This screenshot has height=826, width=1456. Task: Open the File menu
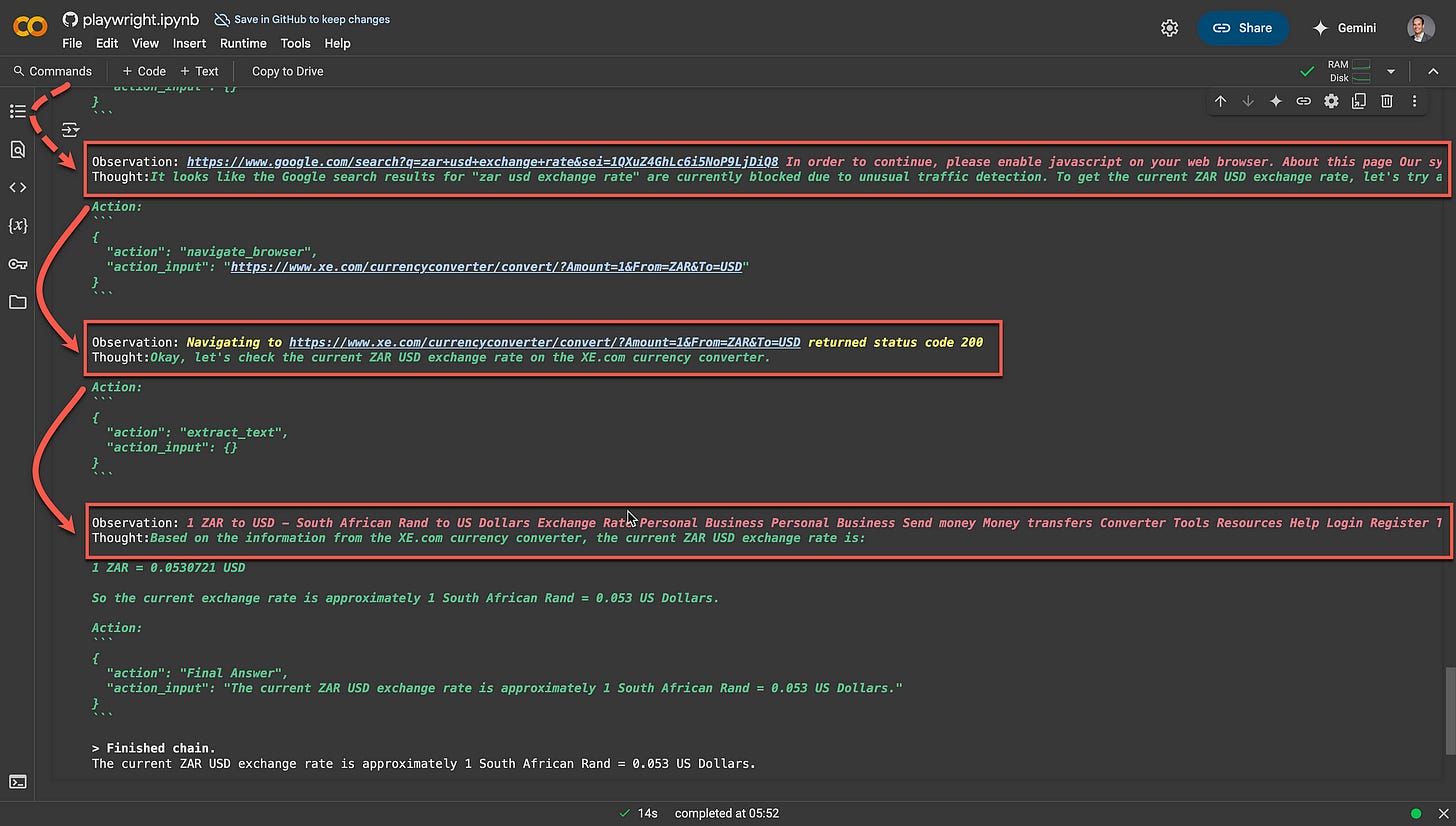[72, 43]
